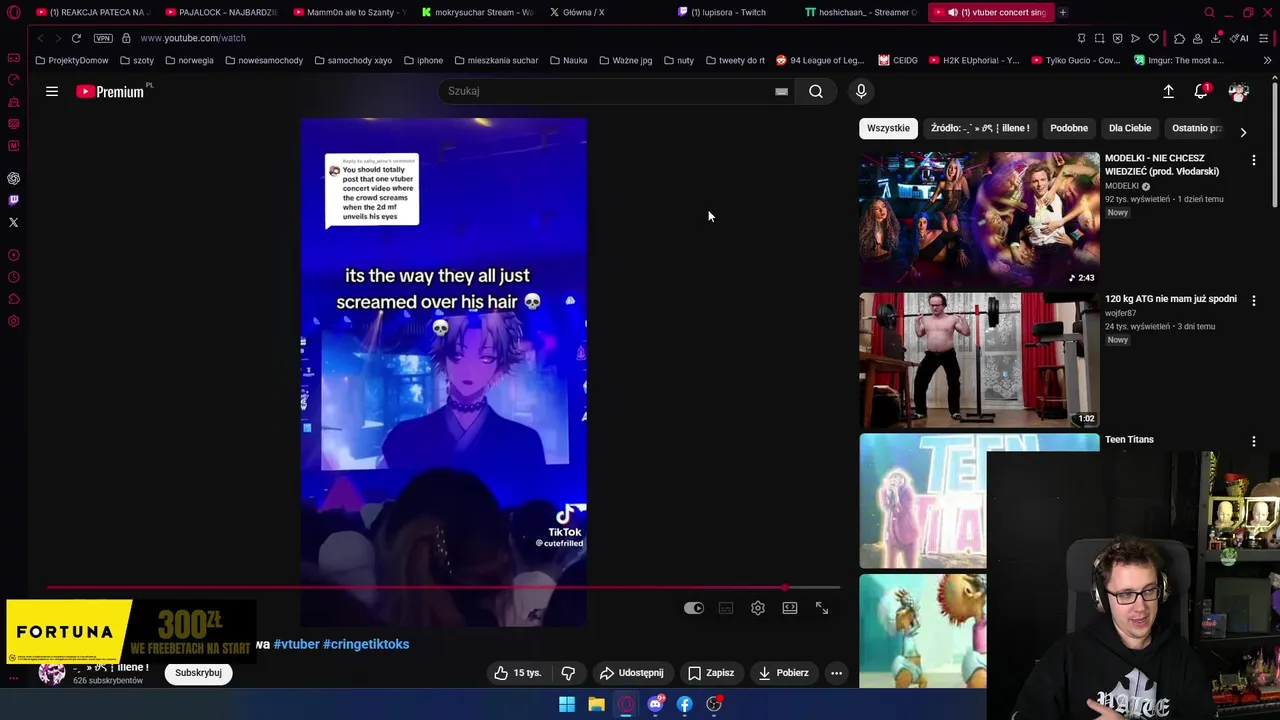This screenshot has width=1280, height=720.
Task: Open MODELKI video thumbnail
Action: [979, 219]
